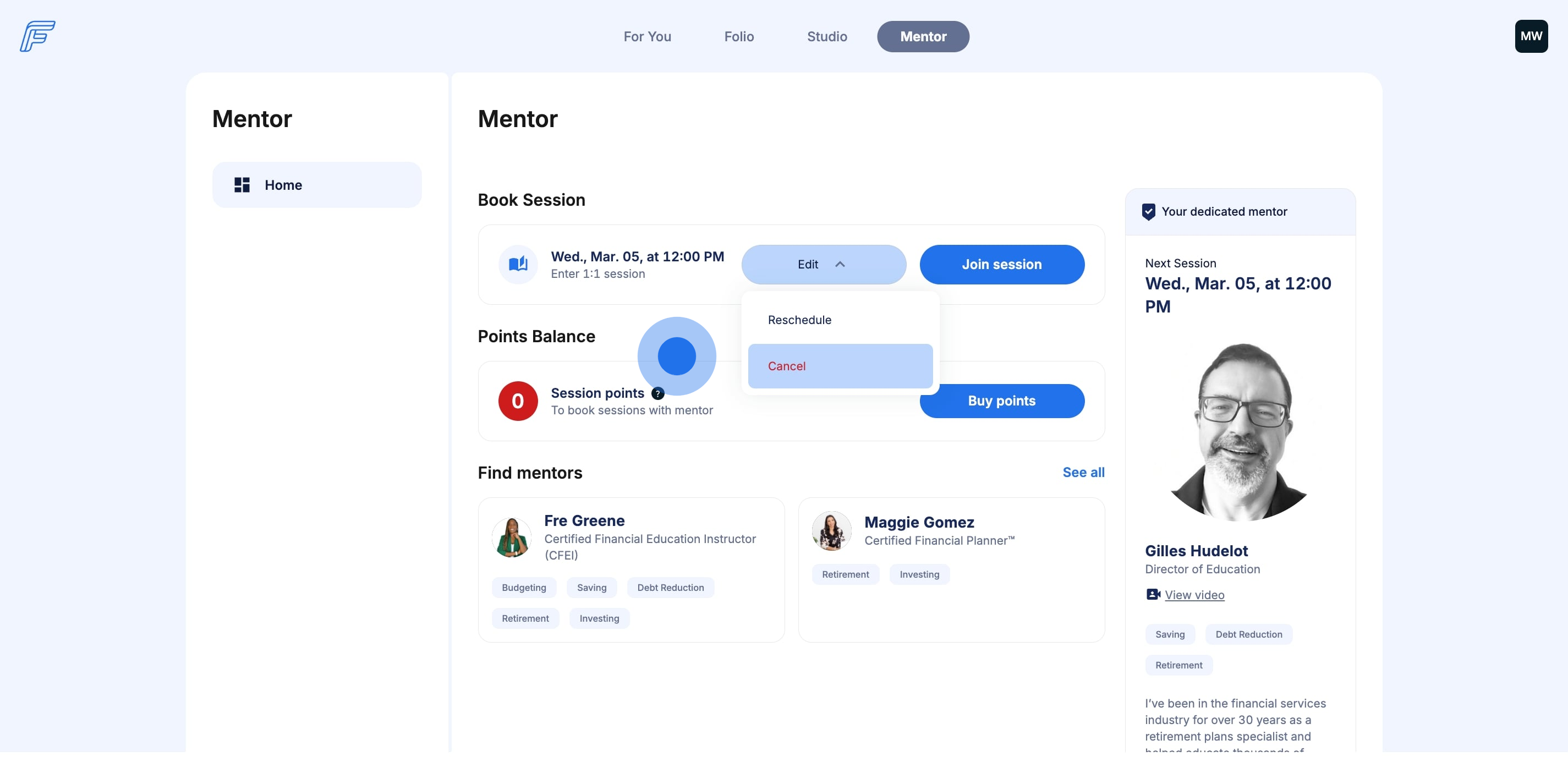Click the Home dashboard grid icon

242,185
